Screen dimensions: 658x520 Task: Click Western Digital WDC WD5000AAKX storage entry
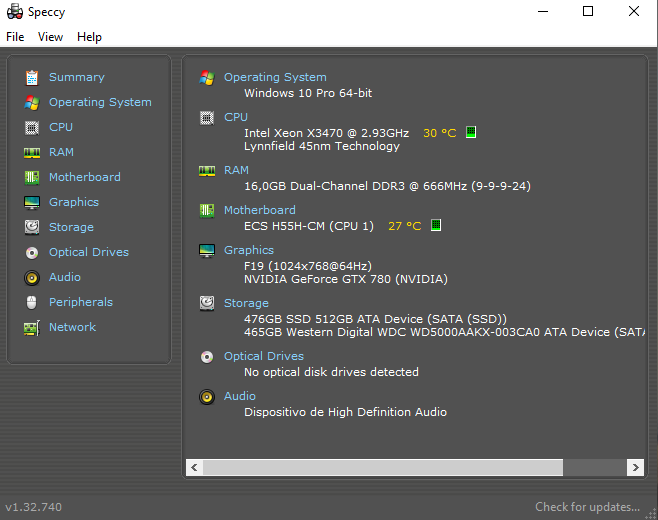coord(444,332)
